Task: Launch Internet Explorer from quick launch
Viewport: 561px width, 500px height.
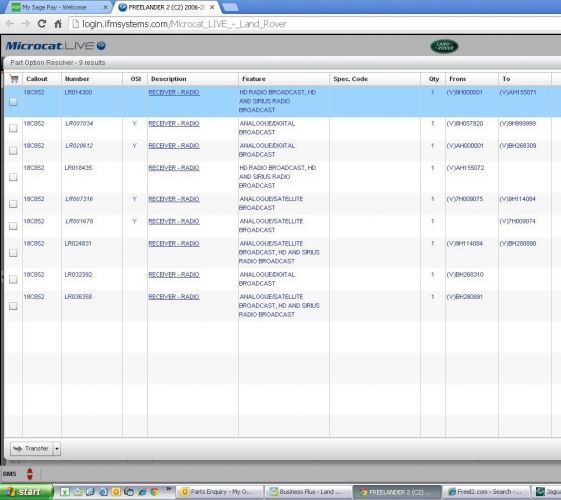Action: click(142, 492)
